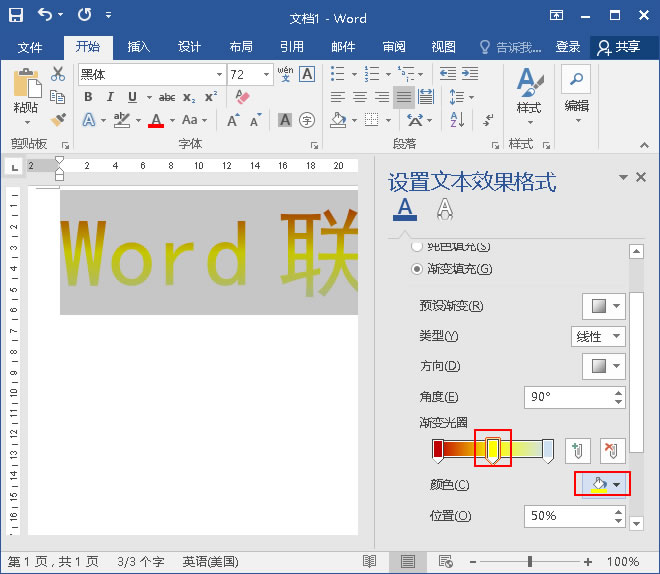Apply distributed alignment

click(426, 97)
